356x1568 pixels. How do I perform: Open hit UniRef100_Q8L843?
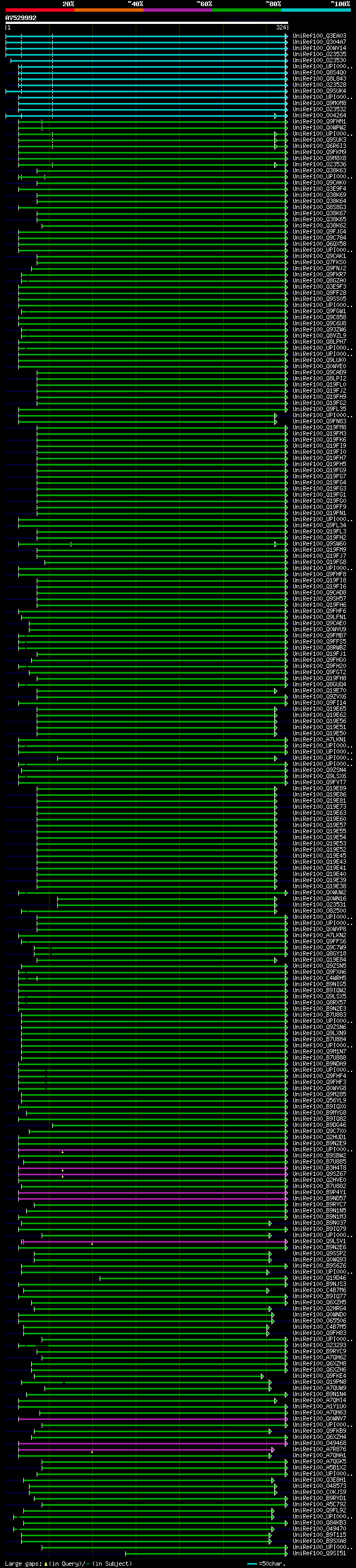319,78
